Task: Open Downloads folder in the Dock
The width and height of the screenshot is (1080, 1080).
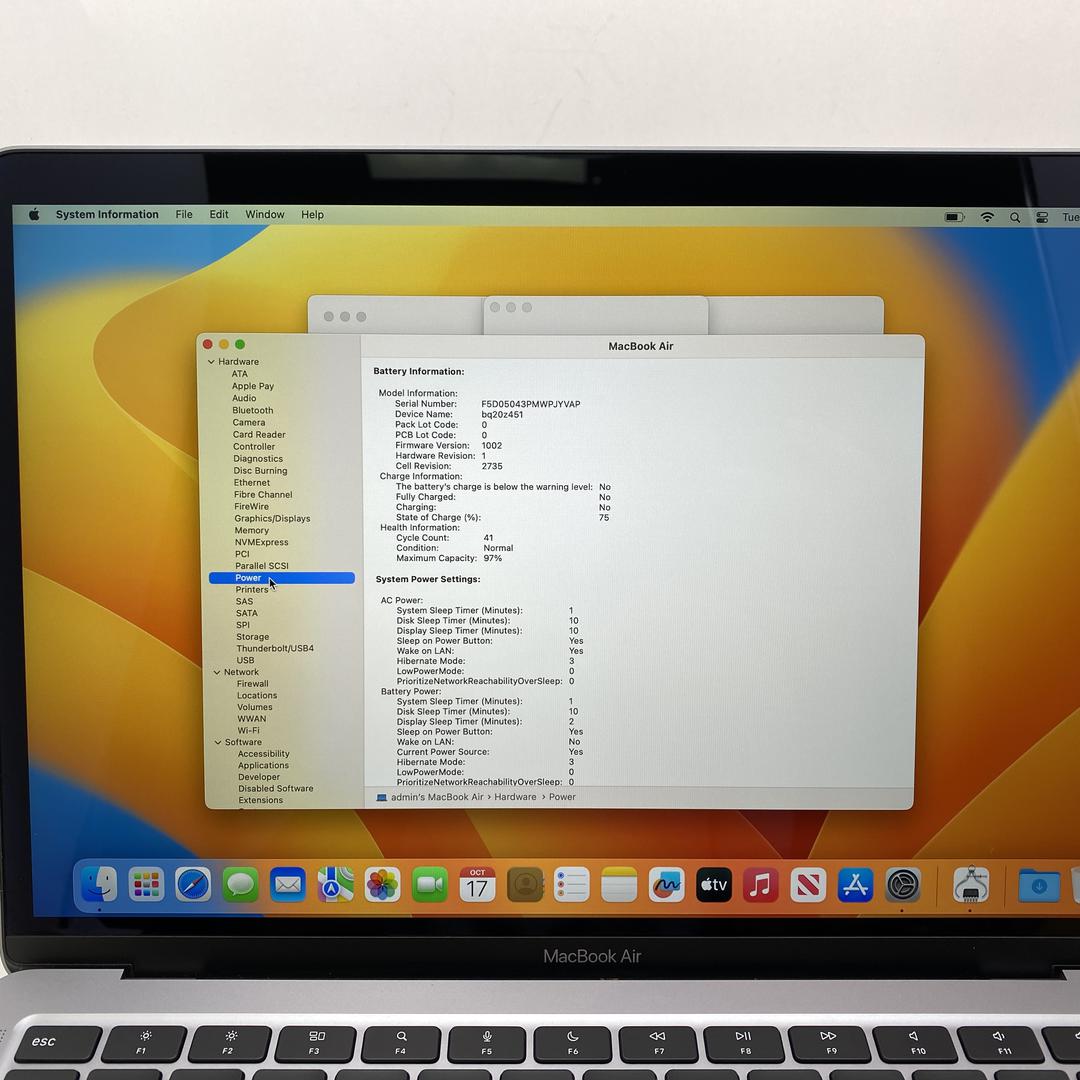Action: pos(1039,885)
